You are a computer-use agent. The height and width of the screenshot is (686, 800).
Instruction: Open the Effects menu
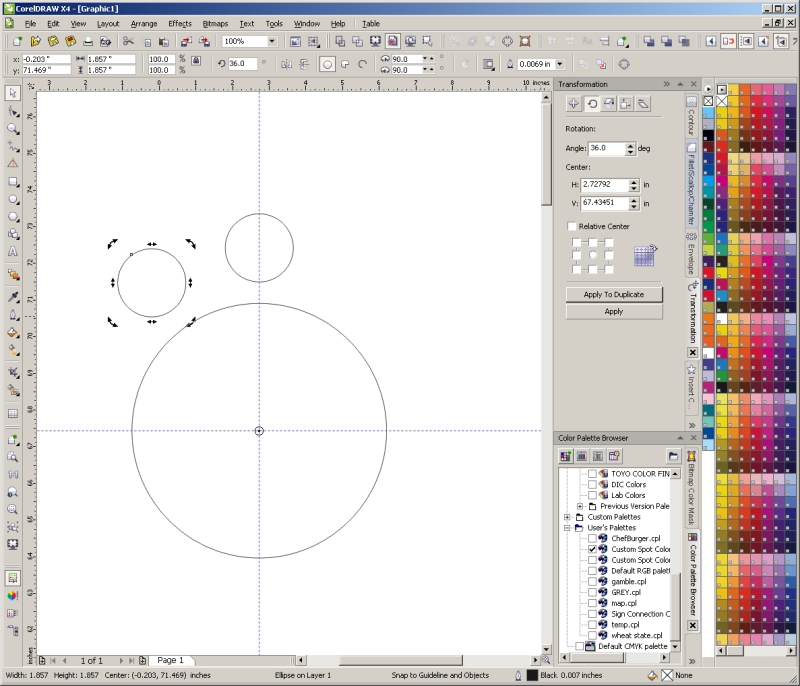180,23
